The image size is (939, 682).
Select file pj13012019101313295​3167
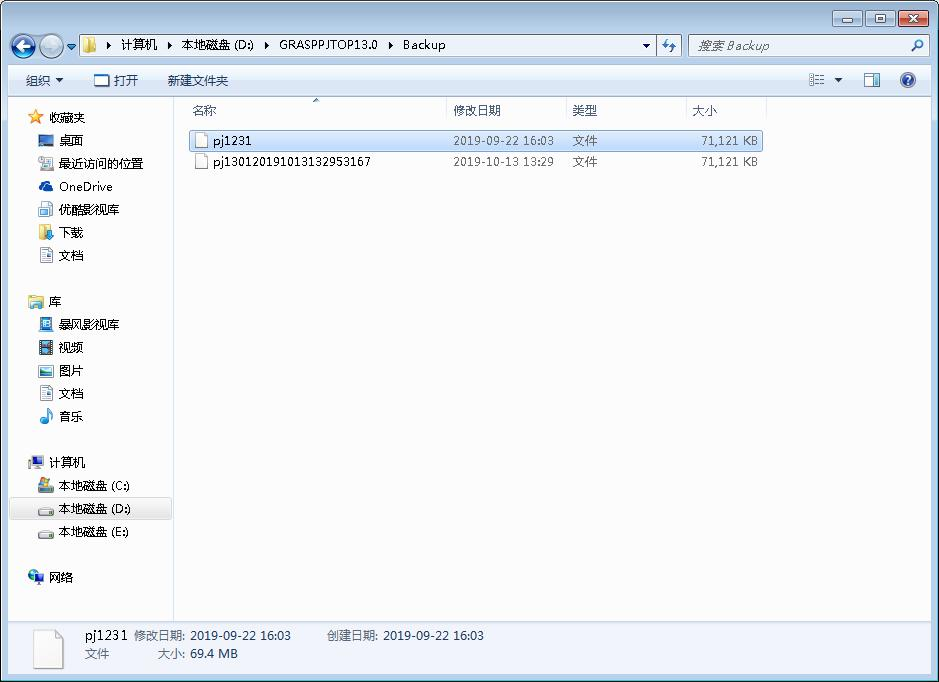(x=291, y=162)
